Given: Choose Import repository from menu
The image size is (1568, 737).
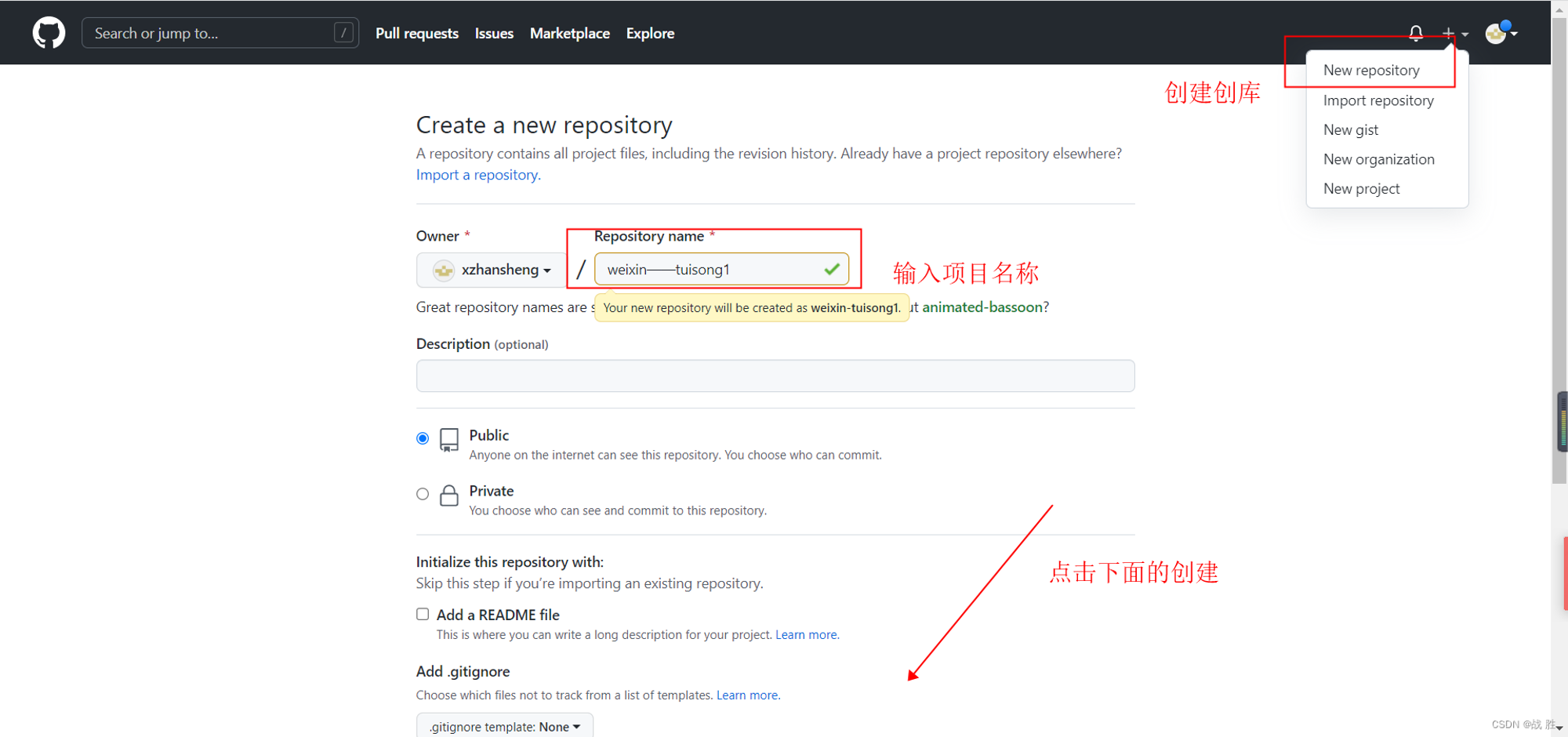Looking at the screenshot, I should click(x=1378, y=100).
